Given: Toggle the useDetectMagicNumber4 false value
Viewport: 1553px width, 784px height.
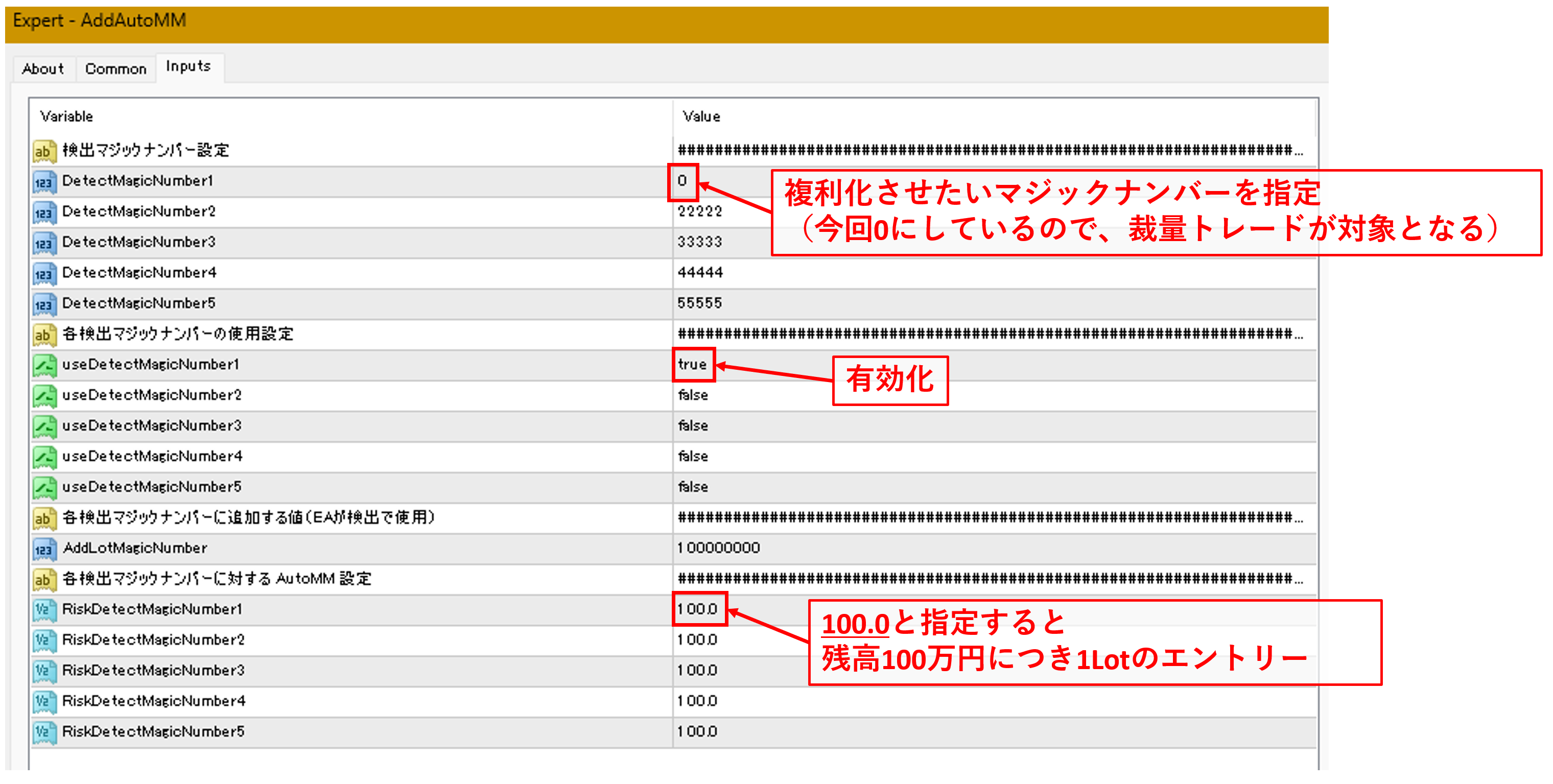Looking at the screenshot, I should coord(693,457).
